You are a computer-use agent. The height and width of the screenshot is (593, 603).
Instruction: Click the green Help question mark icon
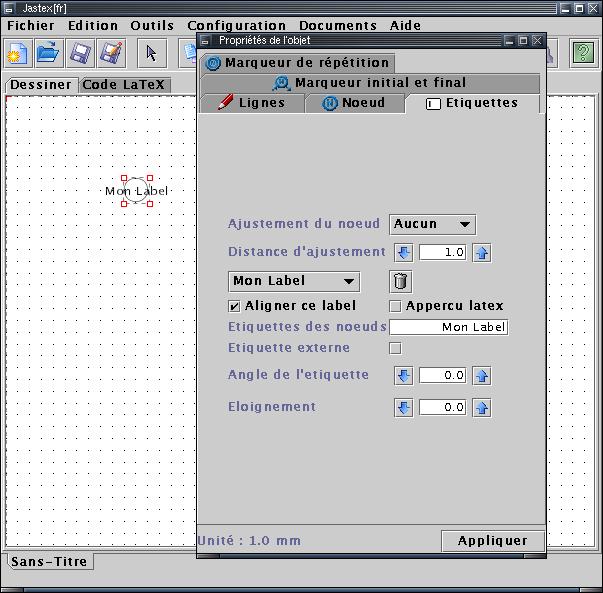click(583, 53)
